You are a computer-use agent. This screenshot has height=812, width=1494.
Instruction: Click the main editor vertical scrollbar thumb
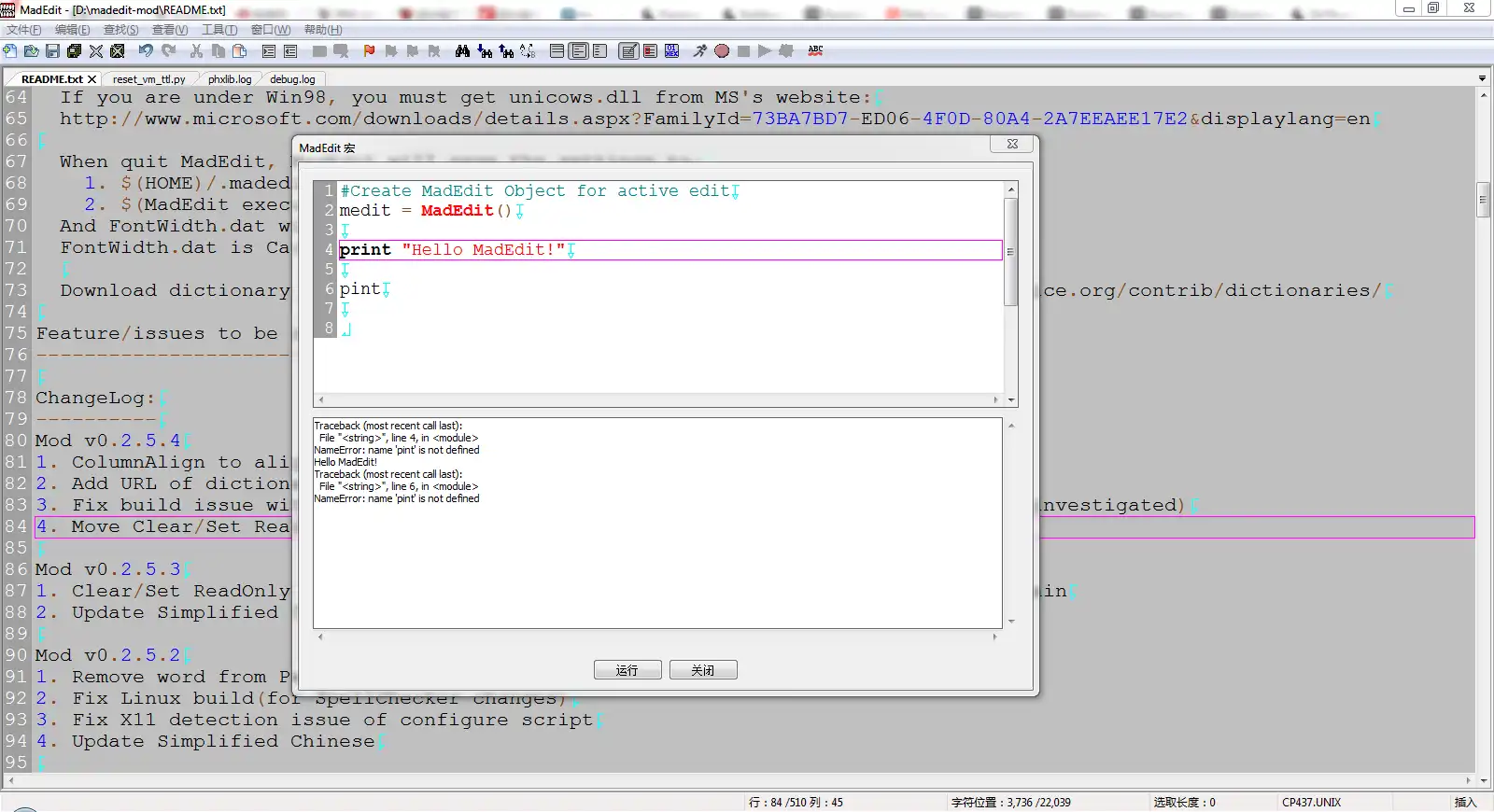click(x=1483, y=200)
